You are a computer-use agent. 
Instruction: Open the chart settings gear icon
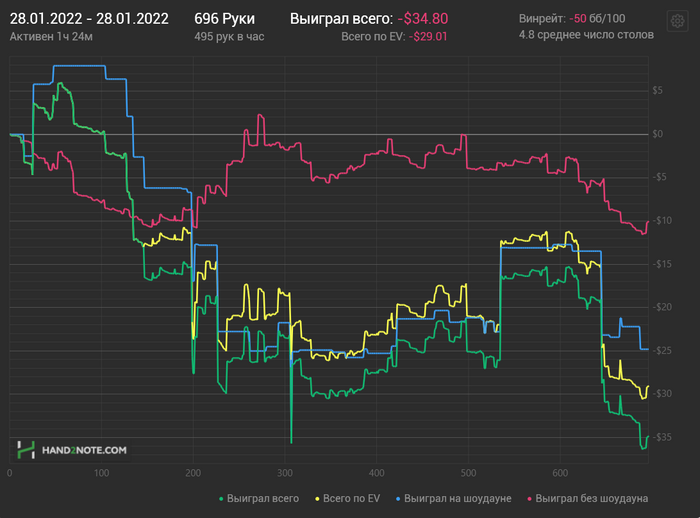pyautogui.click(x=677, y=21)
